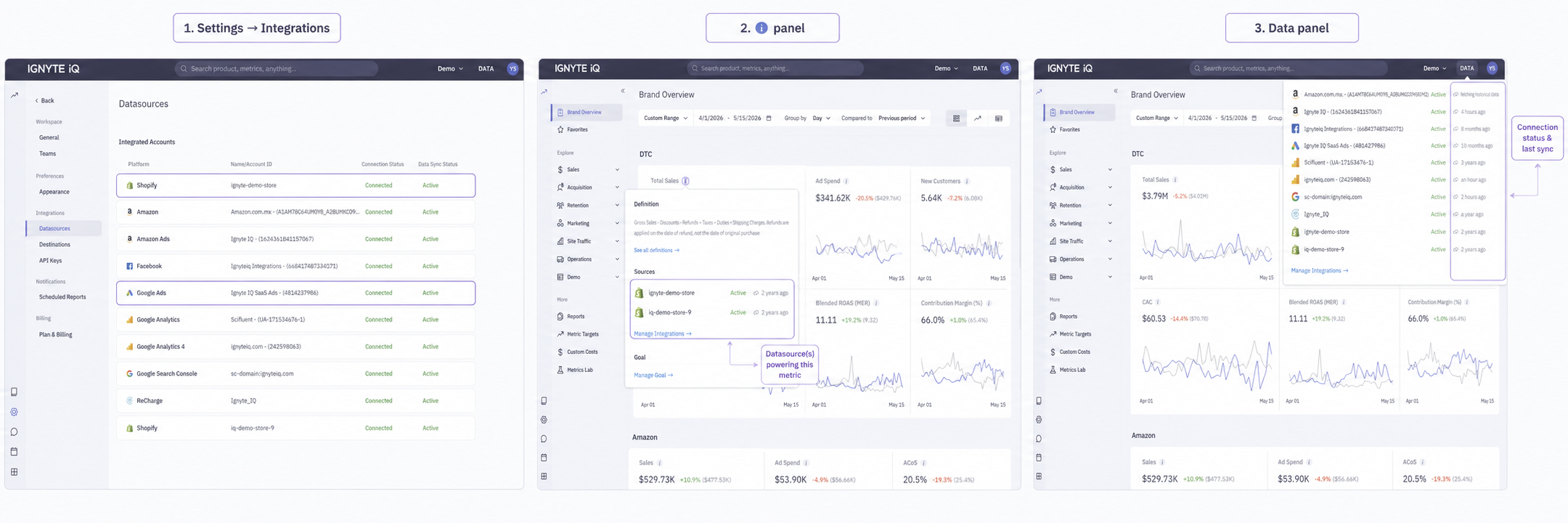Collapse the sidebar with the double chevron, info-panel screen
The height and width of the screenshot is (523, 1568).
tap(623, 91)
